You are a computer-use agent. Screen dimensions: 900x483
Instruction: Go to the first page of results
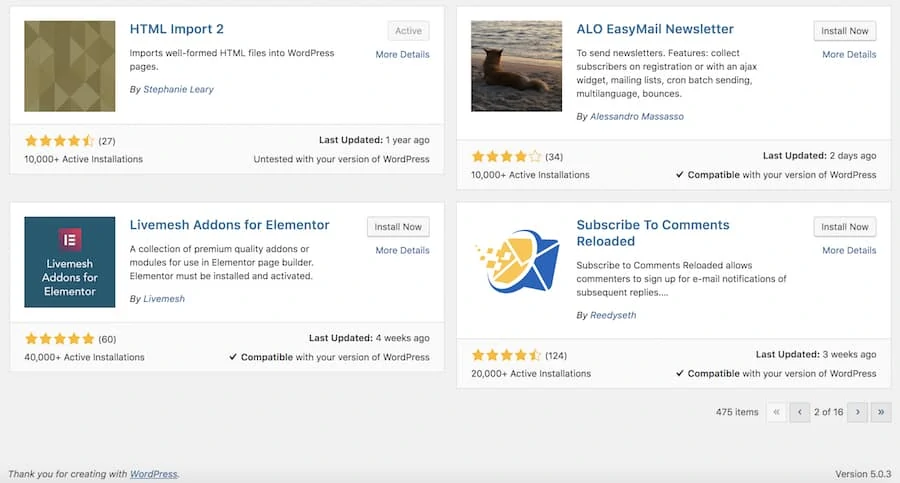[776, 412]
